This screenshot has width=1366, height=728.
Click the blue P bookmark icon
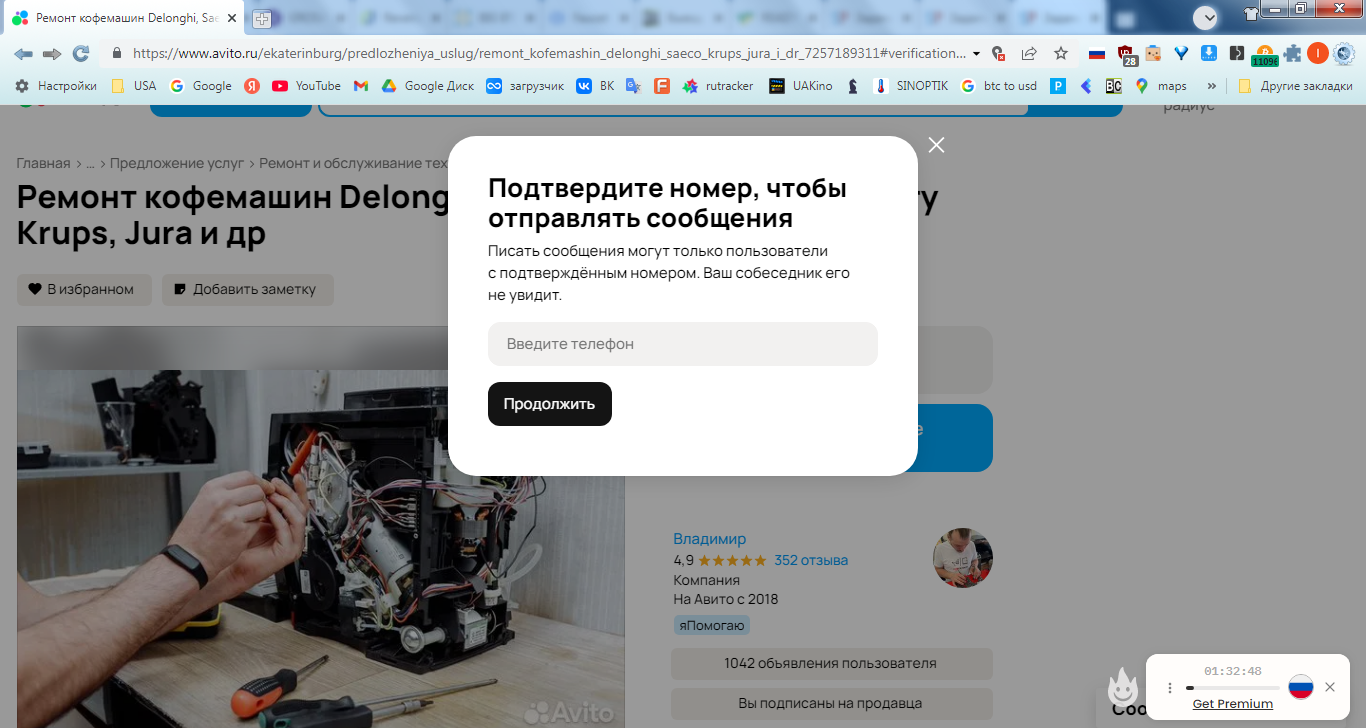point(1057,86)
